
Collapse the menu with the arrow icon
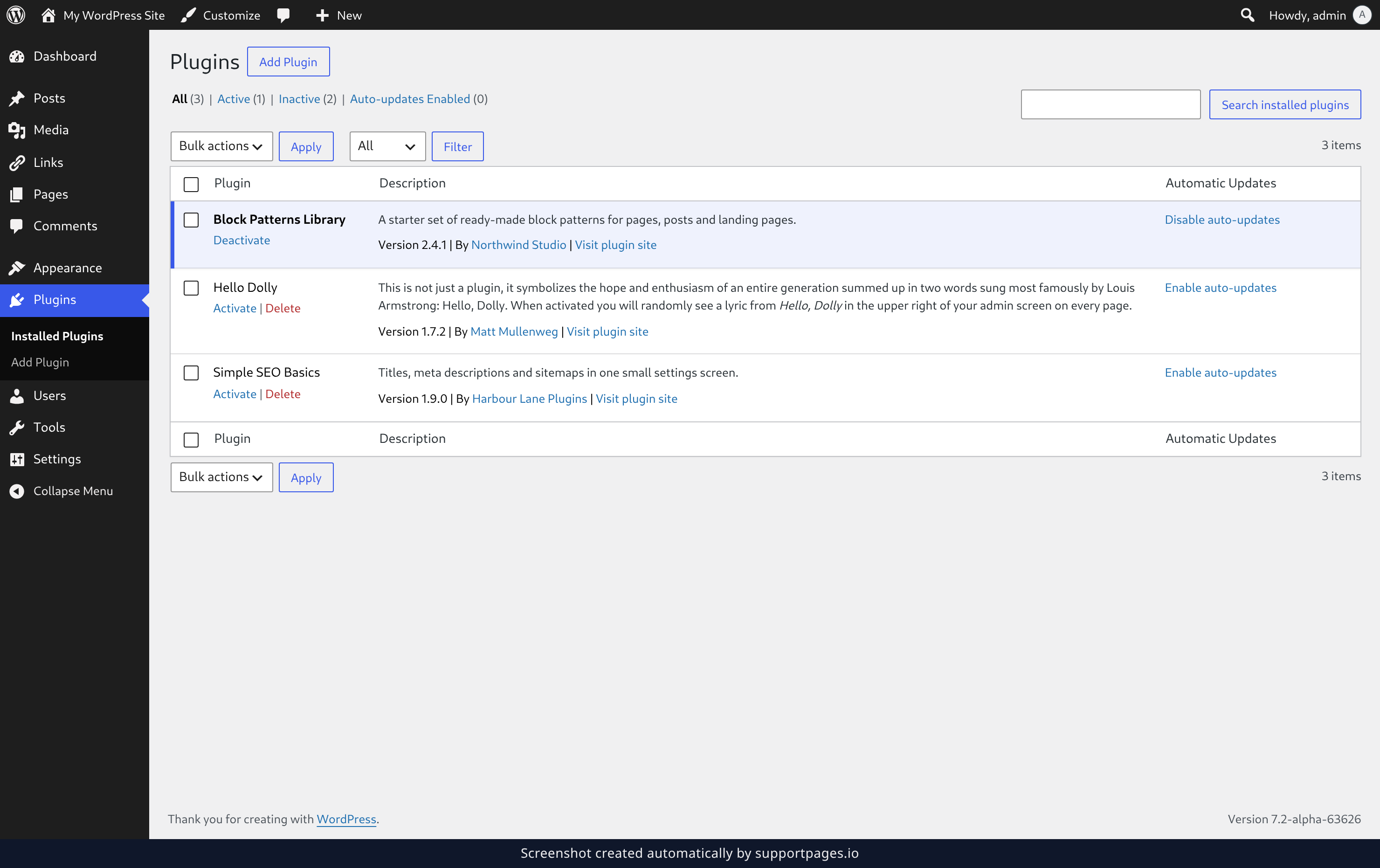pos(17,491)
